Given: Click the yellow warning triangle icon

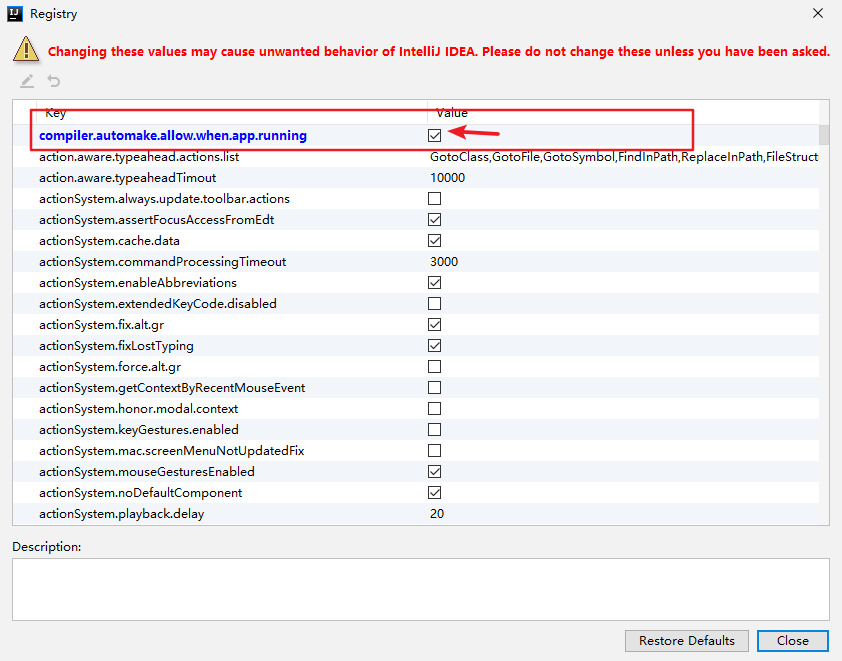Looking at the screenshot, I should tap(26, 49).
